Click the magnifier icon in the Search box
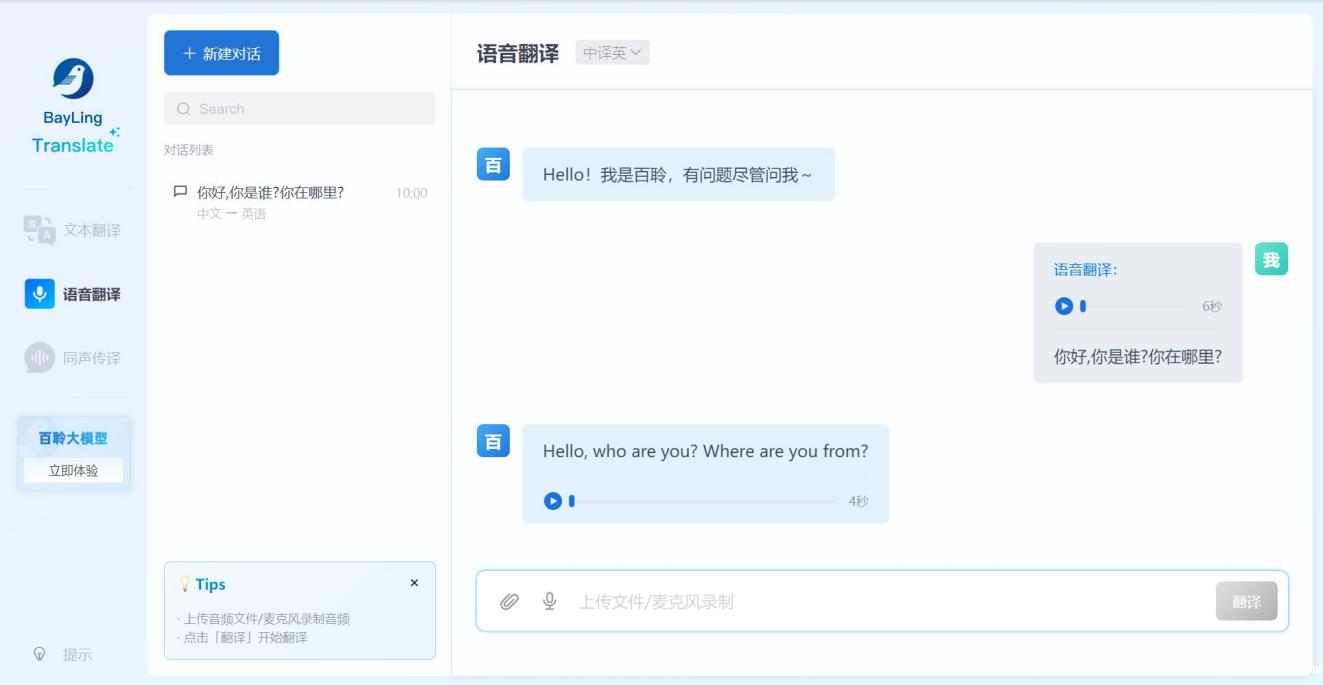 183,109
